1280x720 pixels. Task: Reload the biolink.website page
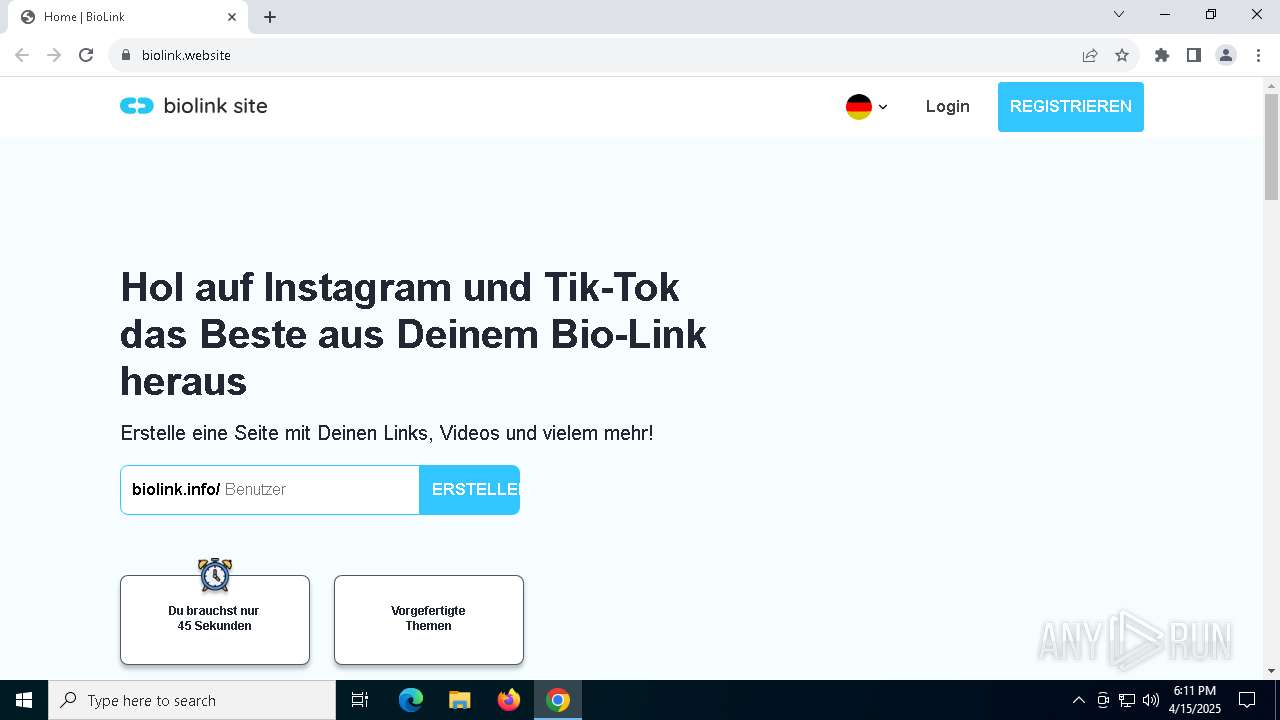point(86,55)
